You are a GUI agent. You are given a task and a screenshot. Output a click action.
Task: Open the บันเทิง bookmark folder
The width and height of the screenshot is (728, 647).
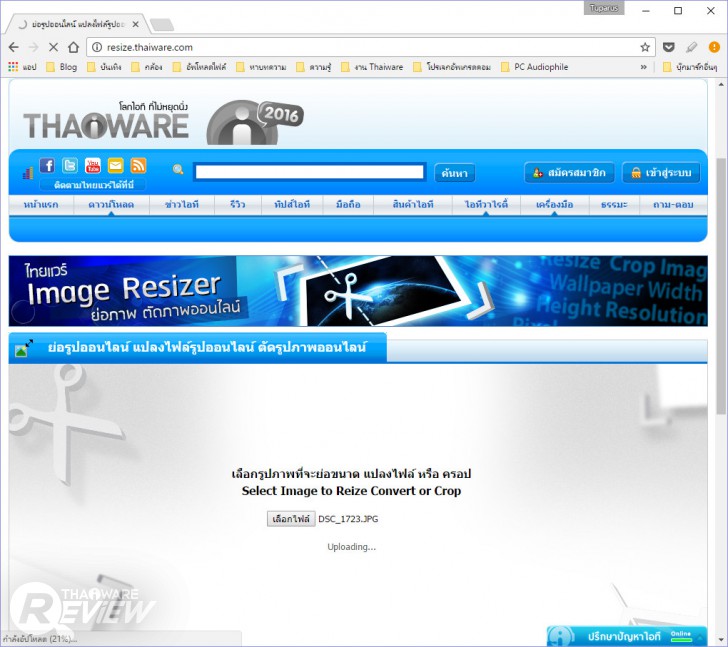104,67
